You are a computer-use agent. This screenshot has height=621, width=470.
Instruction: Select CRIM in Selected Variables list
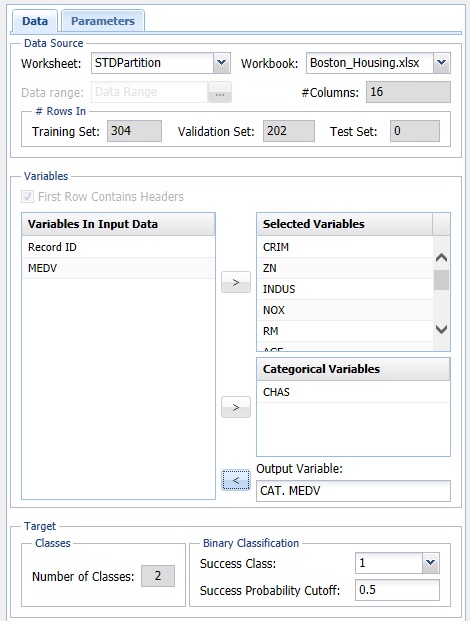(x=345, y=247)
